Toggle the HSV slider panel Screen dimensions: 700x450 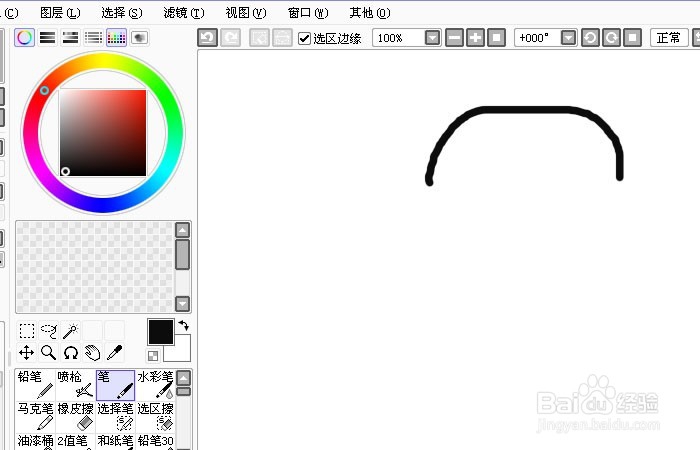(71, 38)
